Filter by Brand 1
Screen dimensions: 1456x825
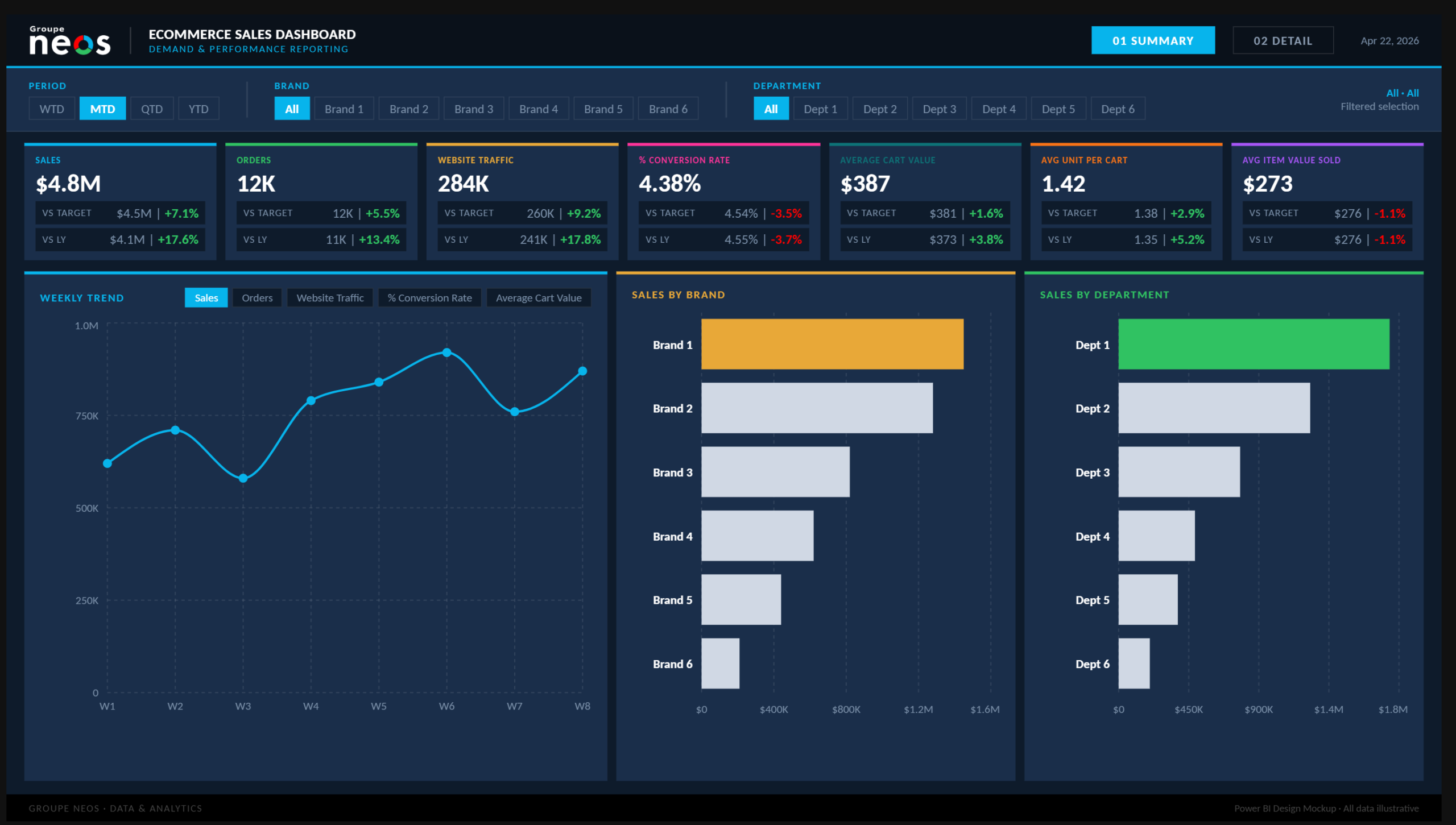(344, 109)
